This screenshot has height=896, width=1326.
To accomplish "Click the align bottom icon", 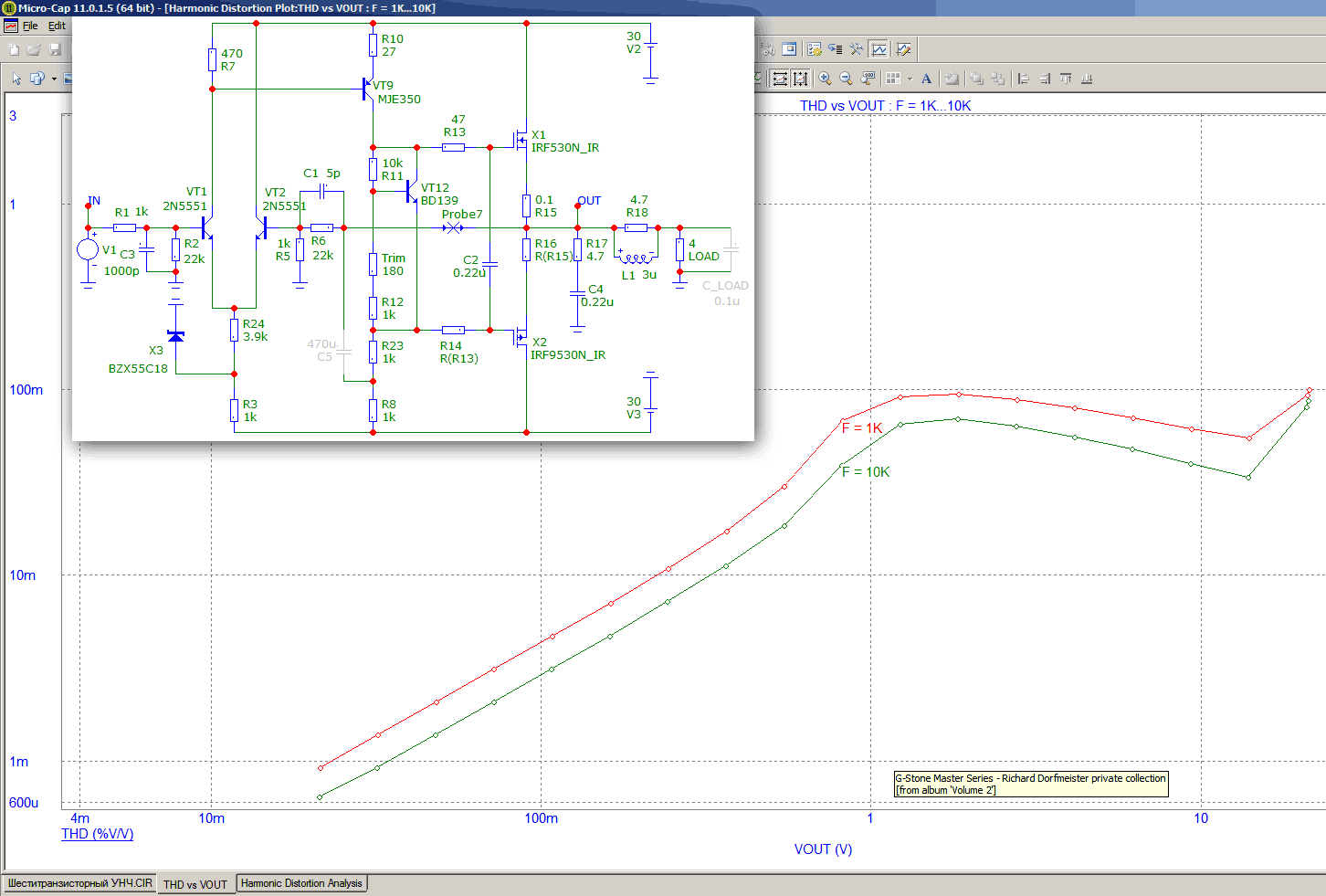I will pyautogui.click(x=1087, y=79).
